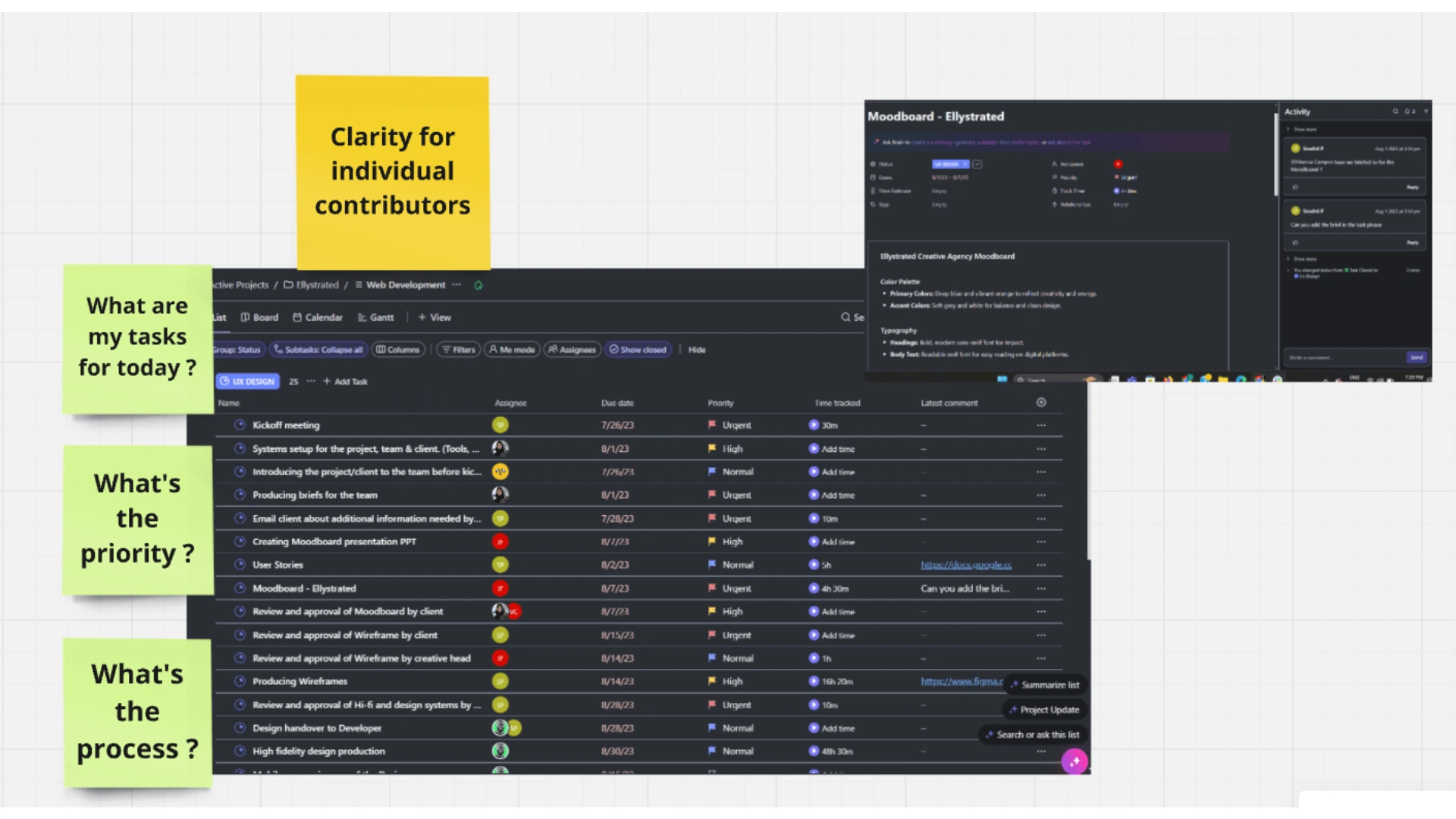
Task: Switch to the Board view tab
Action: [x=259, y=317]
